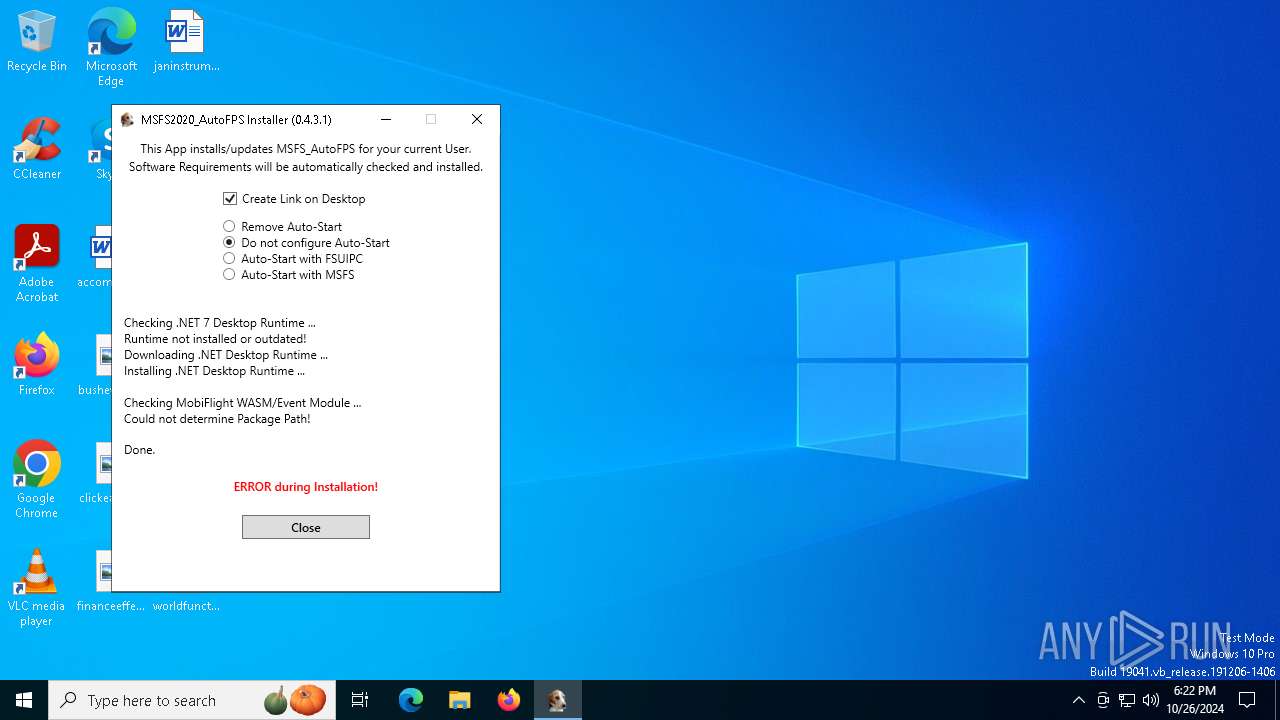Open network status tray icon

point(1127,700)
